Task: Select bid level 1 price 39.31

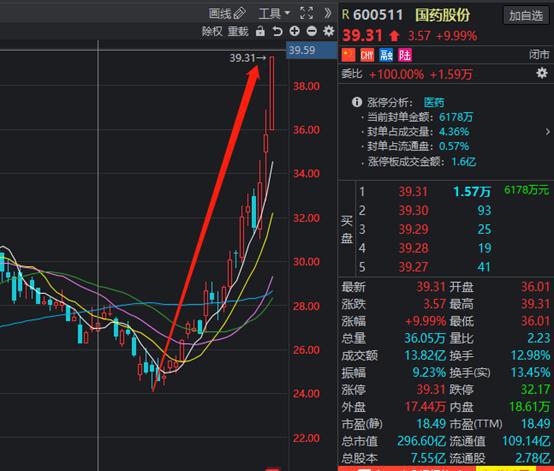Action: (413, 192)
